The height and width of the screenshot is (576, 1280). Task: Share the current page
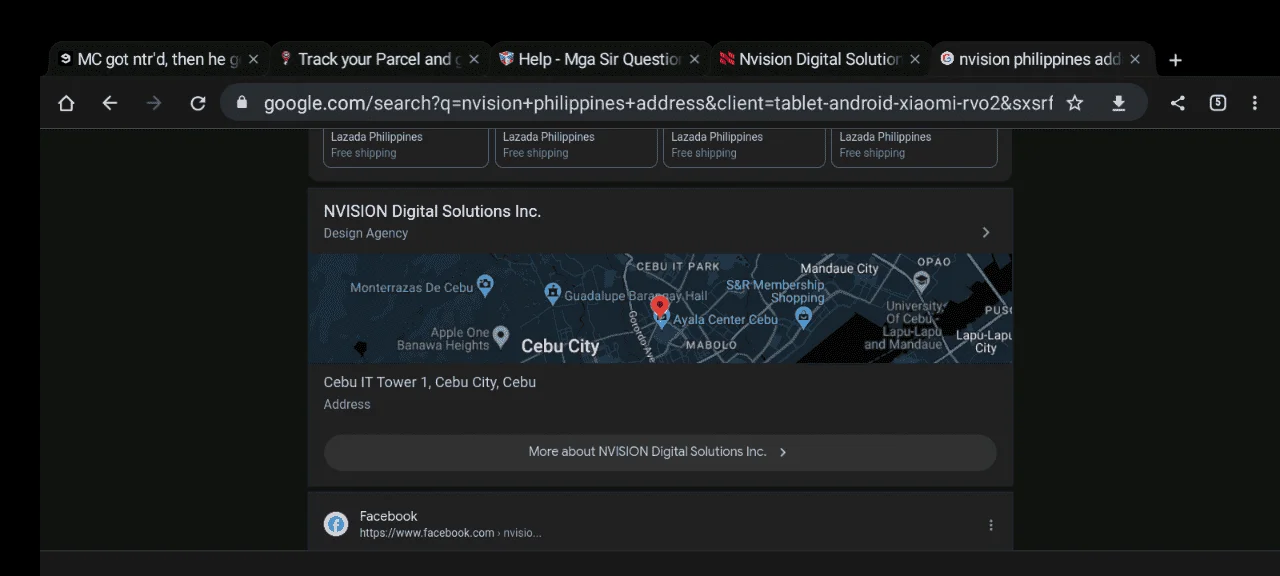pyautogui.click(x=1178, y=103)
